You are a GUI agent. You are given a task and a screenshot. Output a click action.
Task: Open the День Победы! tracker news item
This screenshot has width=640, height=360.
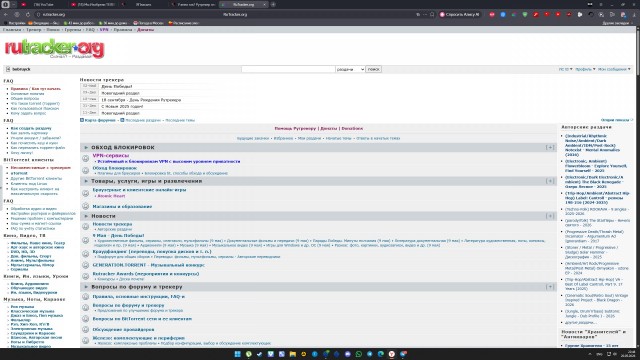tap(117, 87)
